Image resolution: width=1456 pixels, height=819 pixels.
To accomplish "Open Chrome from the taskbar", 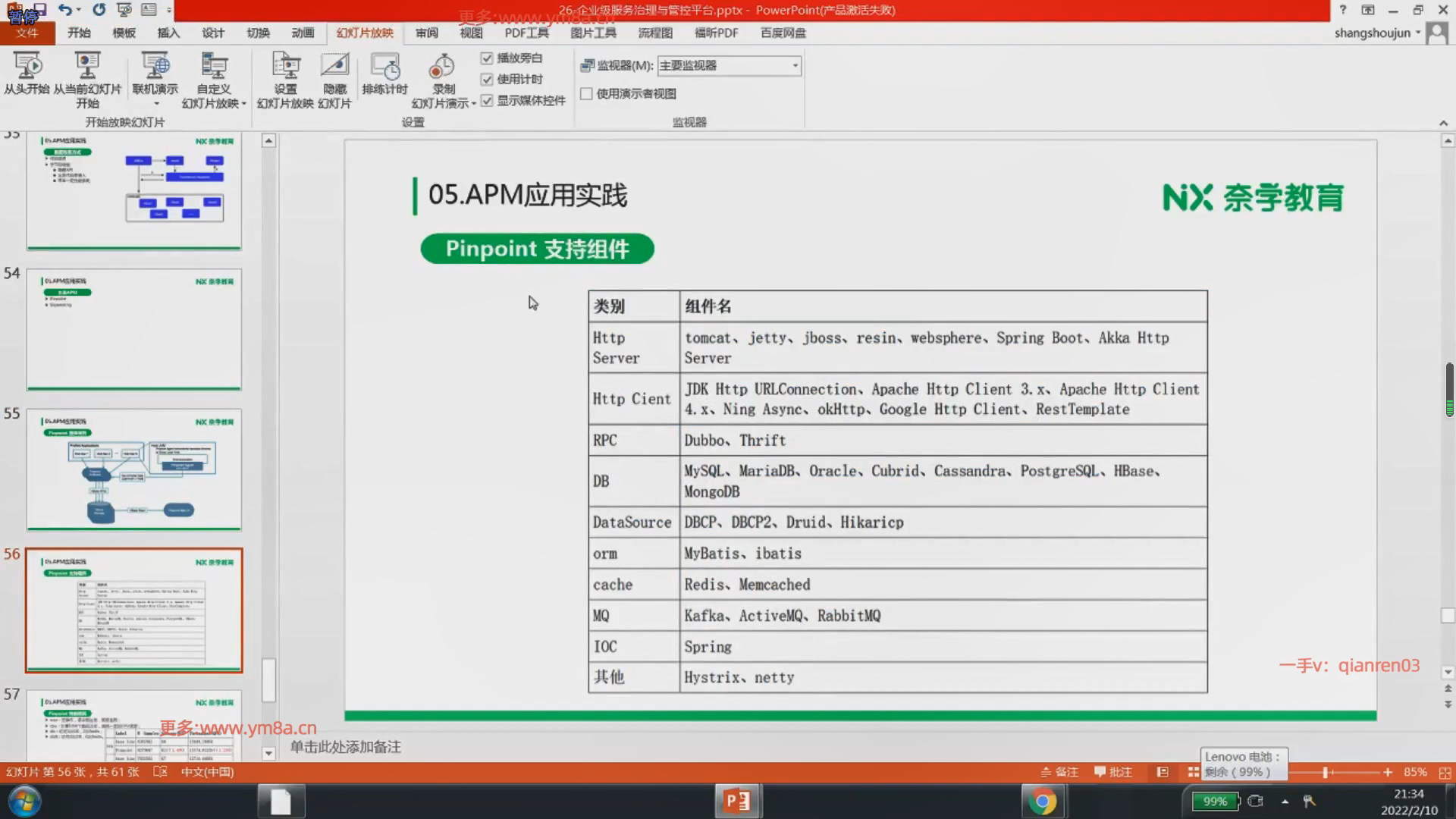I will 1042,802.
